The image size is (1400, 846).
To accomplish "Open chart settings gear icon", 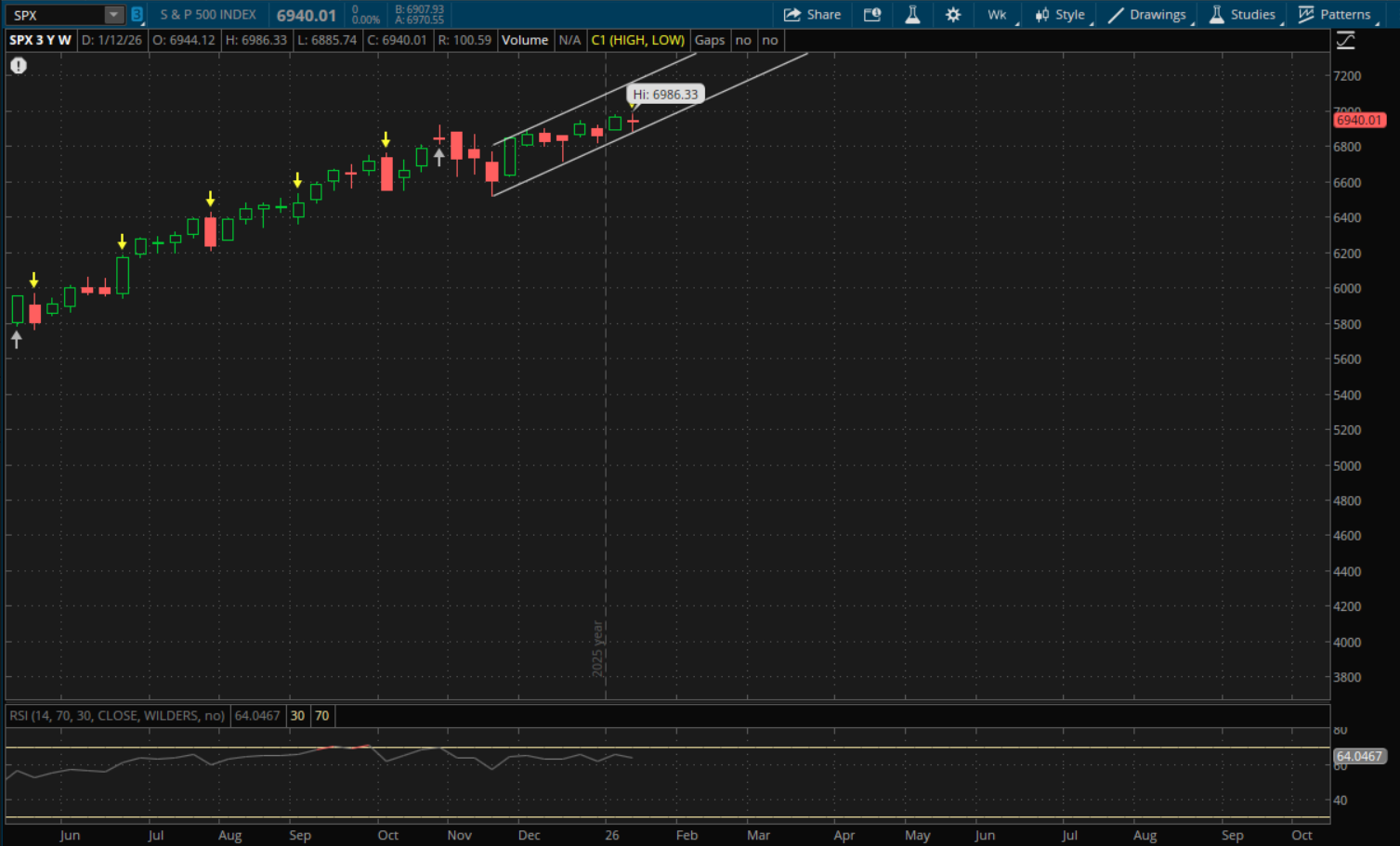I will [x=953, y=15].
